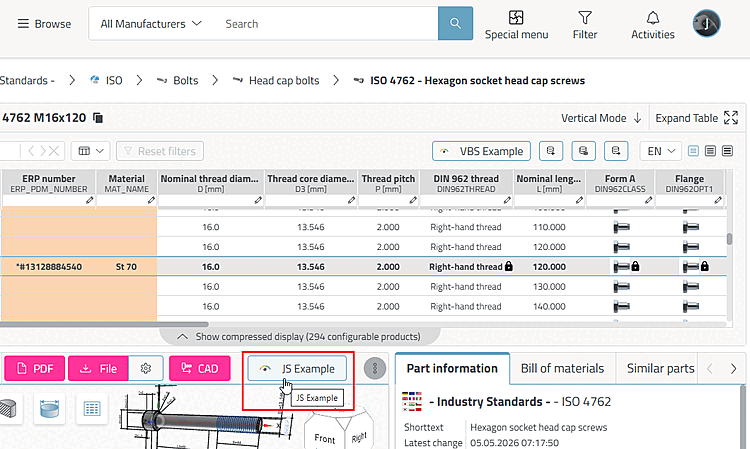The height and width of the screenshot is (449, 750).
Task: Select the compact row density option
Action: tap(693, 151)
